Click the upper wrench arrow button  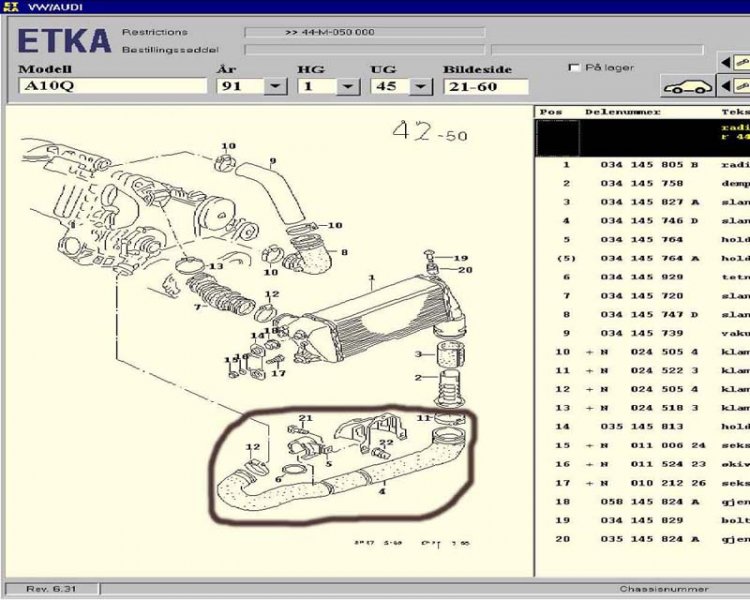(x=733, y=62)
